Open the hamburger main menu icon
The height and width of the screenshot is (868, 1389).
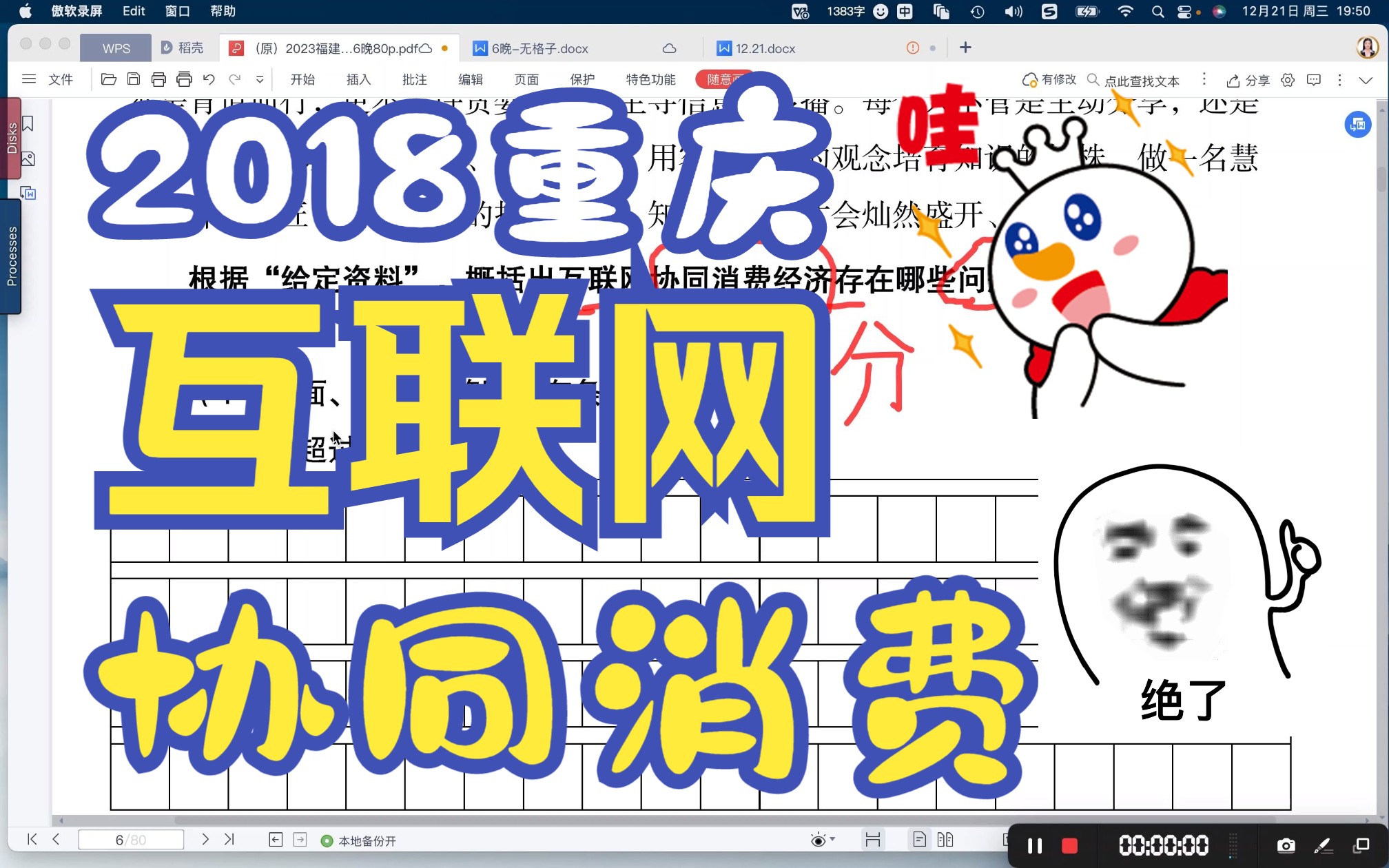(29, 79)
